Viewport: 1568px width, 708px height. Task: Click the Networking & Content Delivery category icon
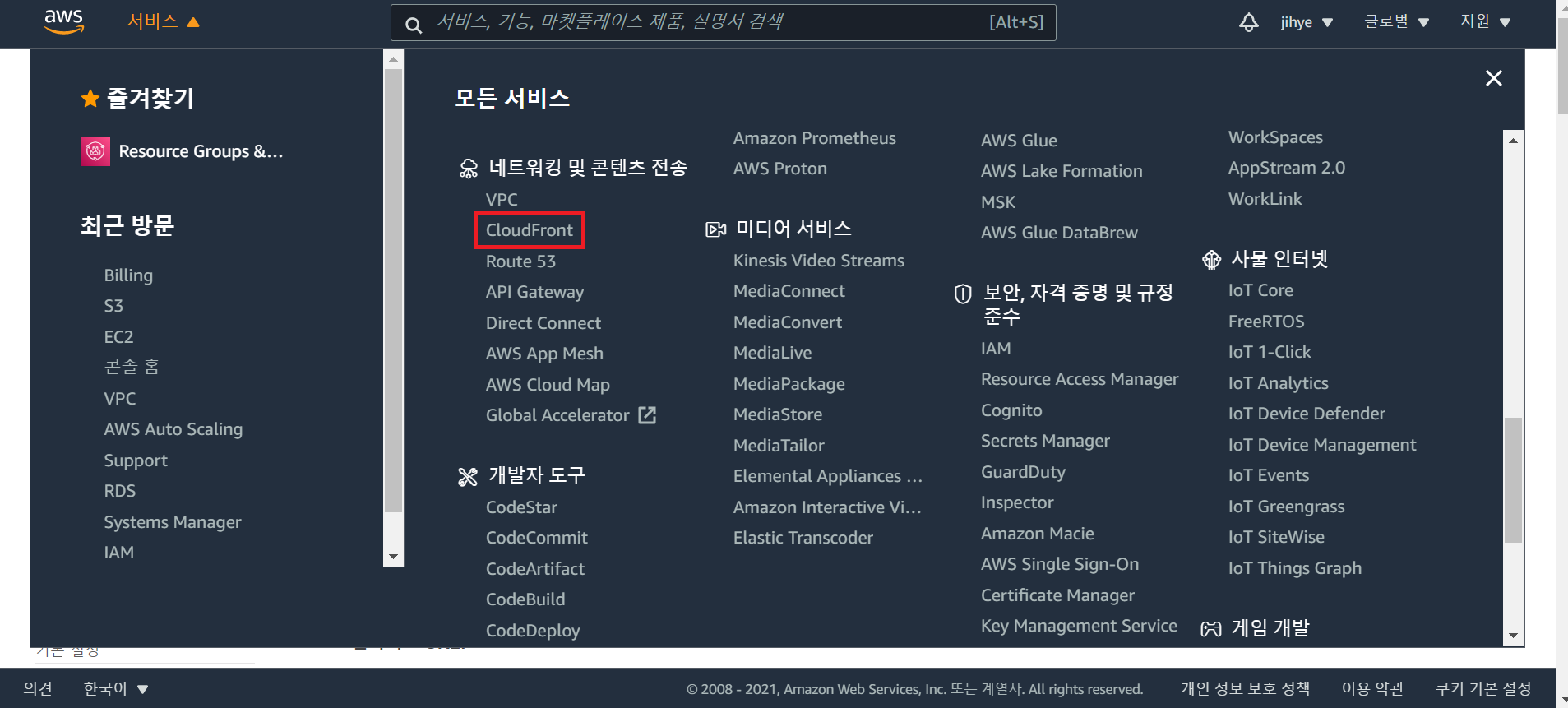point(468,169)
